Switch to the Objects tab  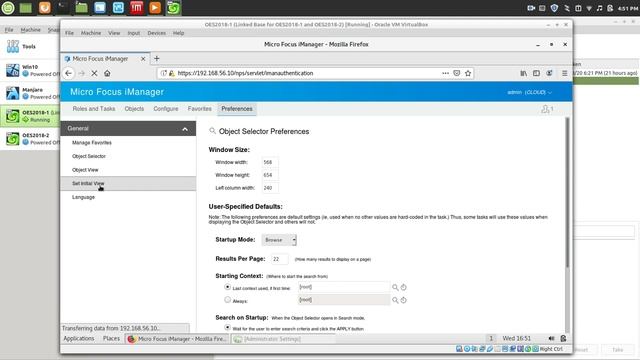pyautogui.click(x=134, y=109)
